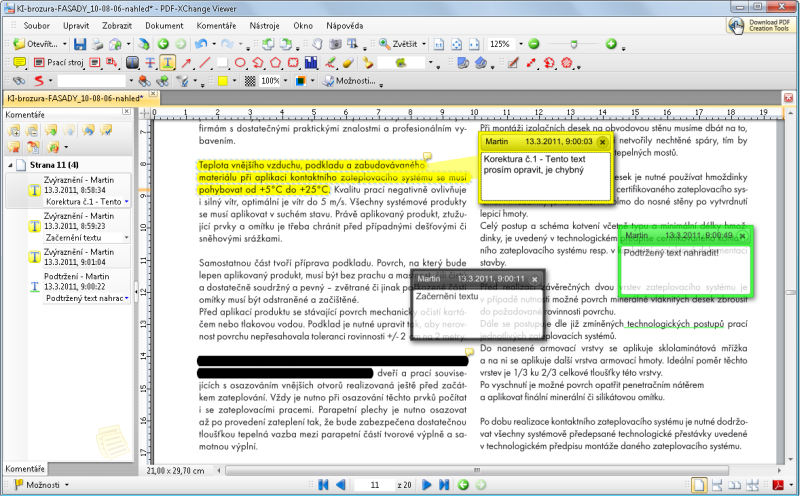Print the document using the printer icon
The width and height of the screenshot is (800, 496).
(x=97, y=44)
